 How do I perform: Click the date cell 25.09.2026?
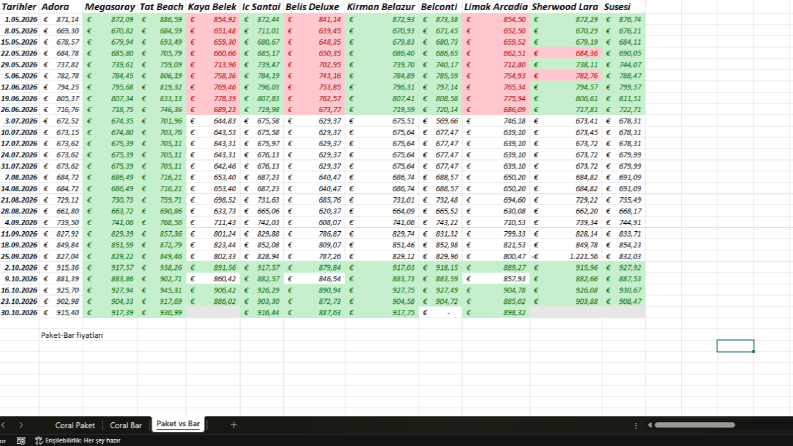pyautogui.click(x=20, y=256)
